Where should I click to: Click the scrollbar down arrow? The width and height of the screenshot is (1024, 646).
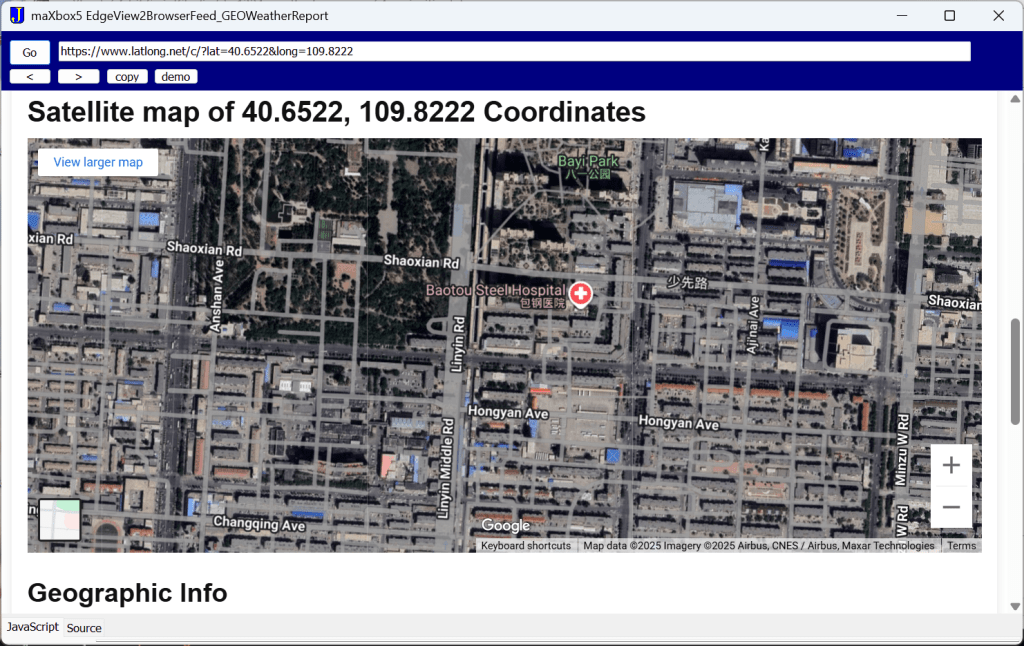(1015, 606)
